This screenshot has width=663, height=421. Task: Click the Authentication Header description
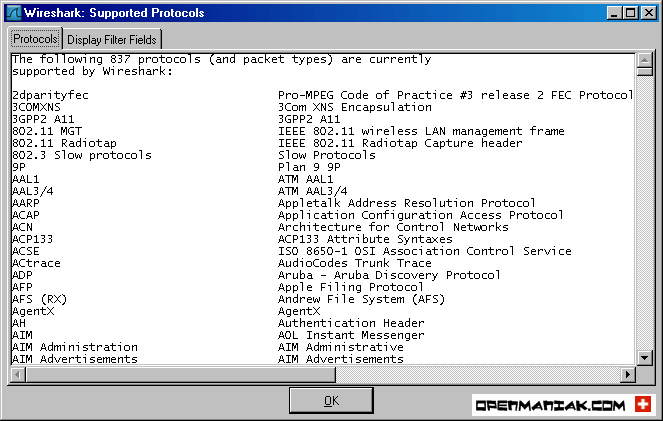point(351,323)
